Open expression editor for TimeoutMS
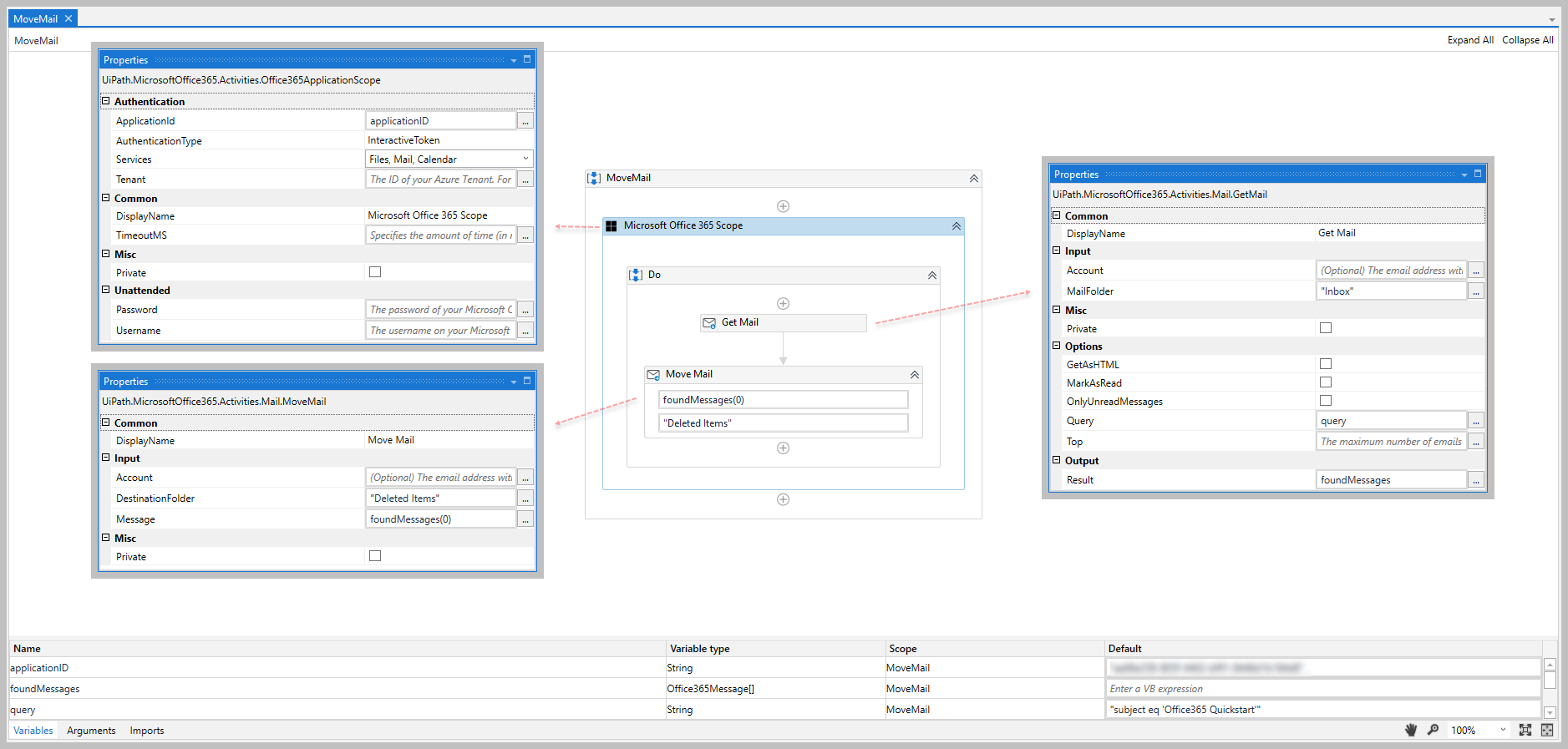The image size is (1568, 749). coord(525,235)
